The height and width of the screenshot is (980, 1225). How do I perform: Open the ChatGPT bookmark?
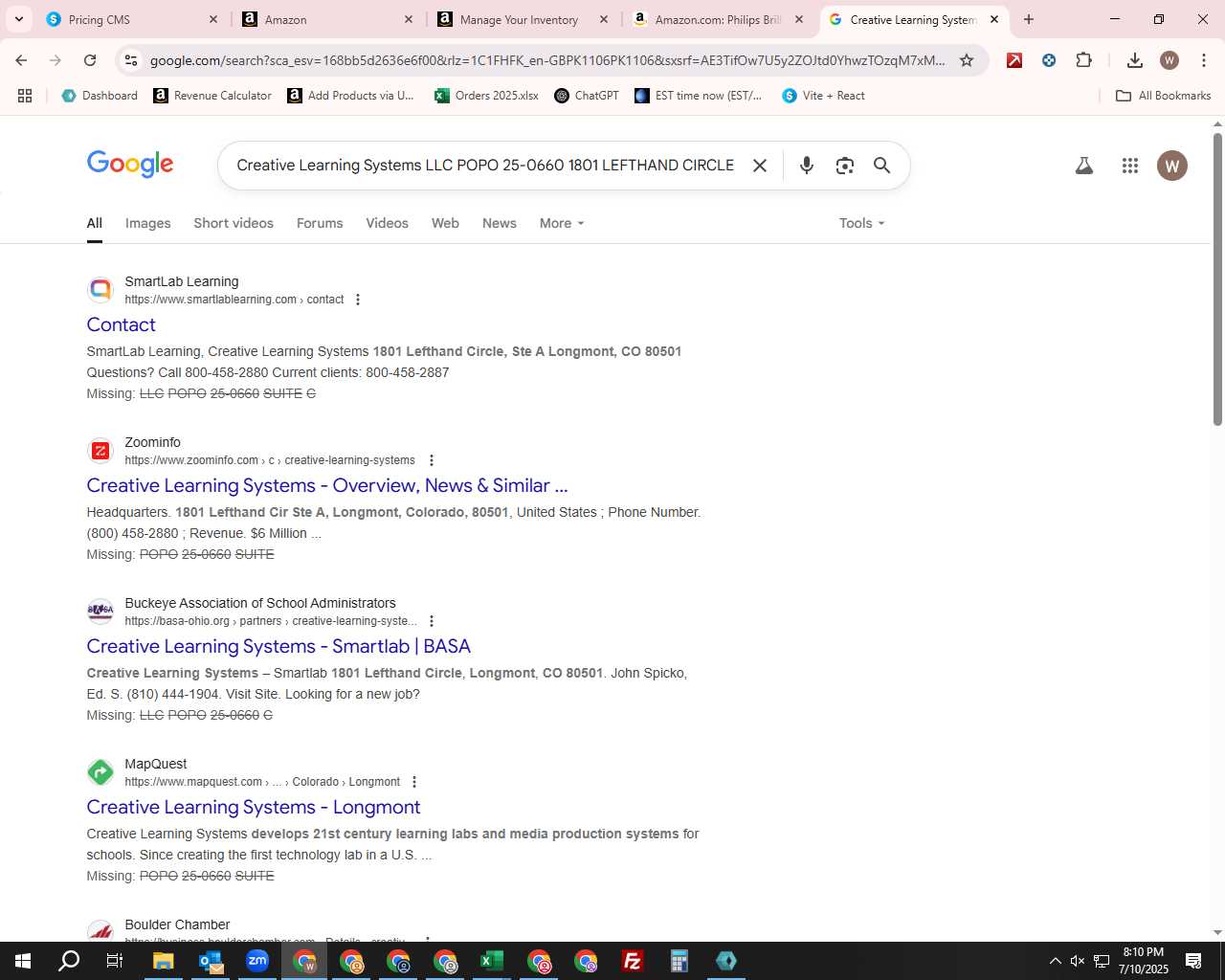(x=587, y=96)
